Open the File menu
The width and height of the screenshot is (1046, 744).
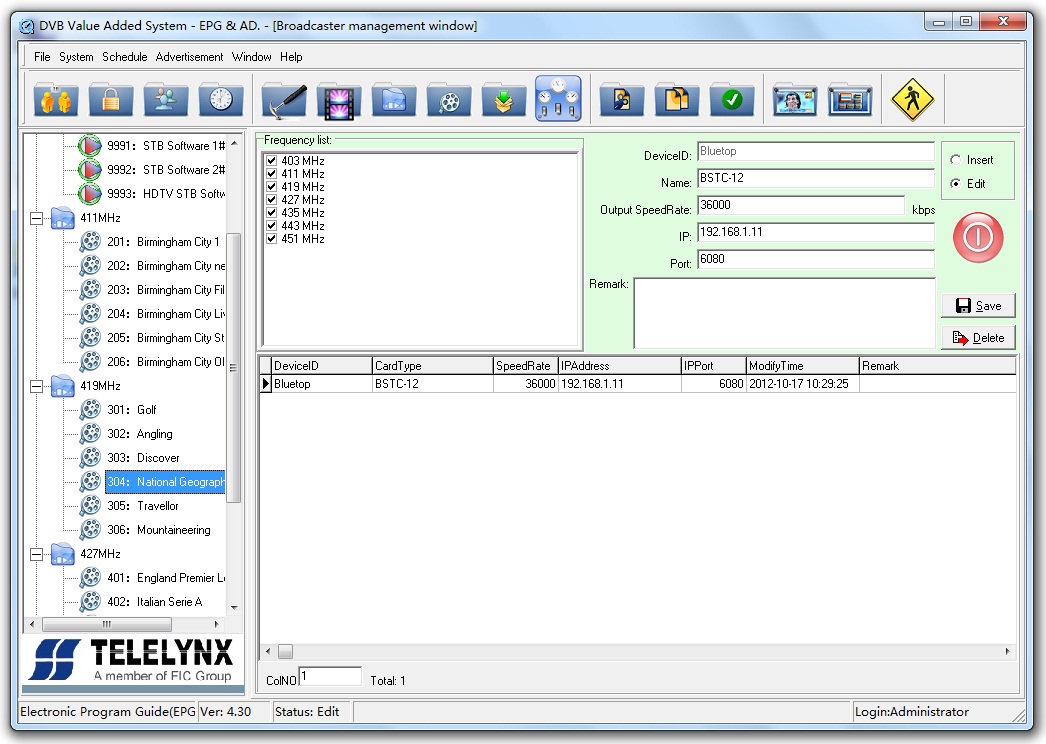[42, 57]
